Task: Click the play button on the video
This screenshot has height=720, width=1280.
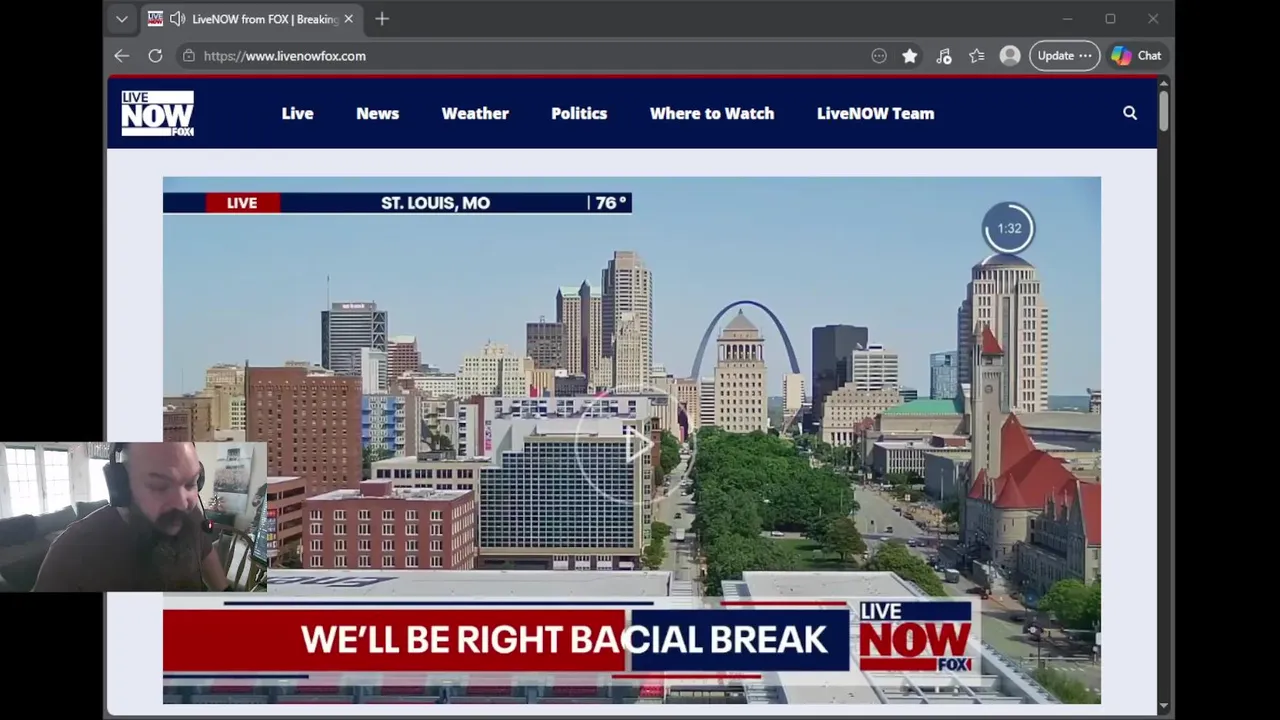Action: (x=636, y=443)
